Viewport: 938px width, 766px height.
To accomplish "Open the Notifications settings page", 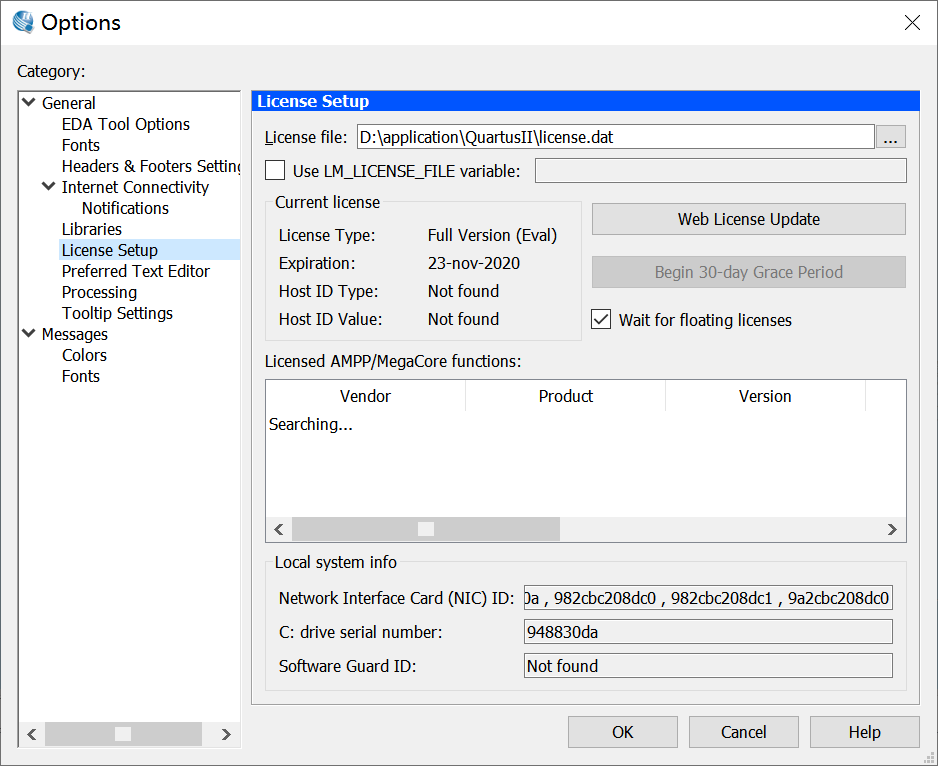I will (125, 208).
